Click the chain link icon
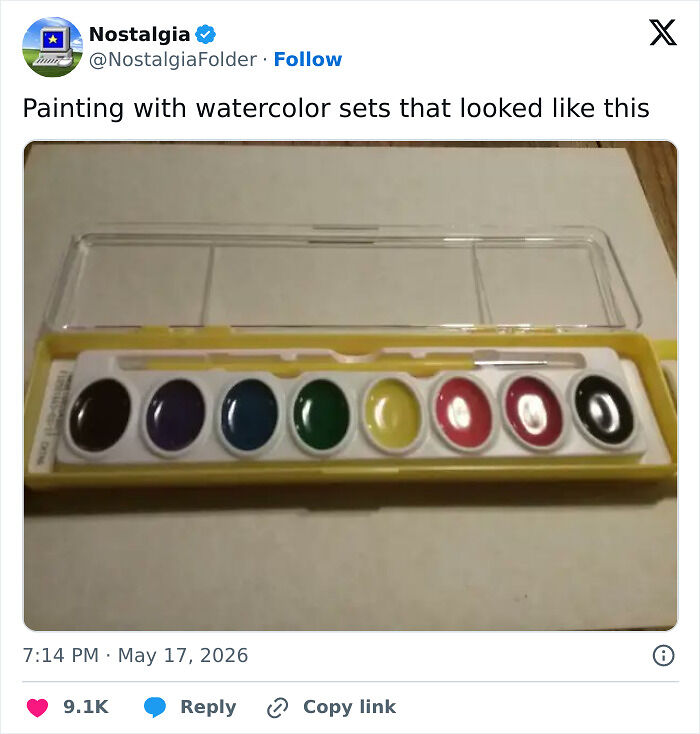 coord(277,707)
